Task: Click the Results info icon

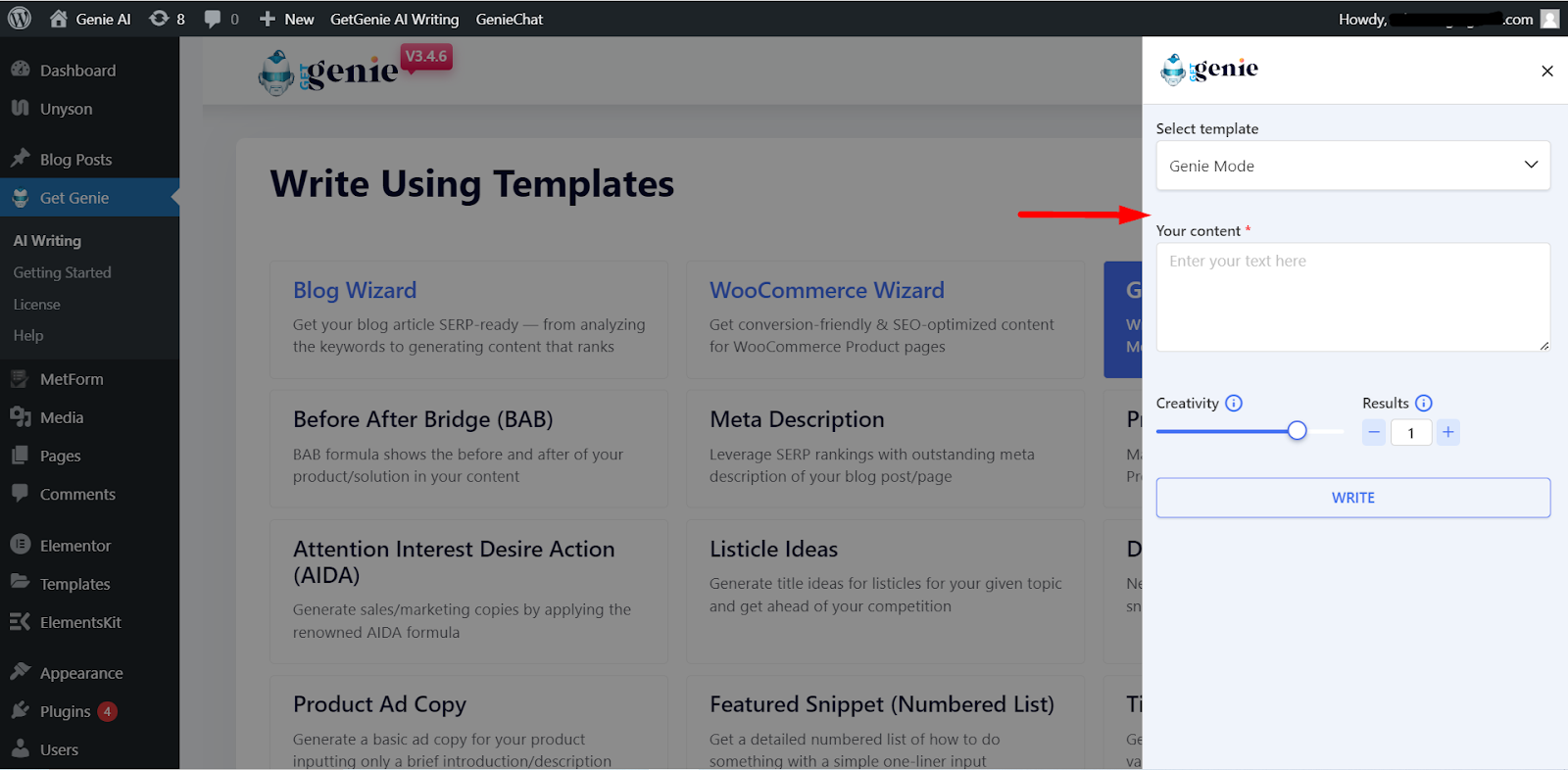Action: (x=1424, y=403)
